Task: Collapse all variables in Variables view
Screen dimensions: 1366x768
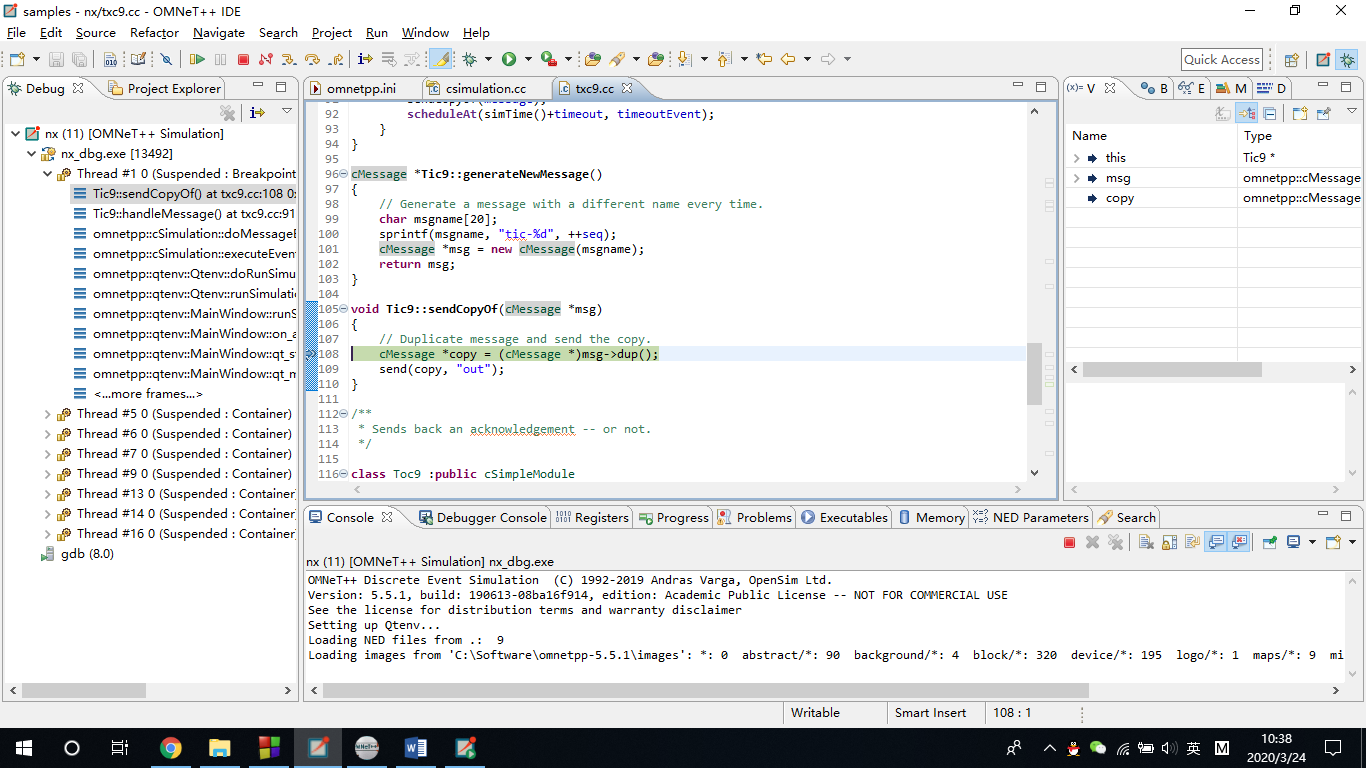Action: pyautogui.click(x=1269, y=114)
